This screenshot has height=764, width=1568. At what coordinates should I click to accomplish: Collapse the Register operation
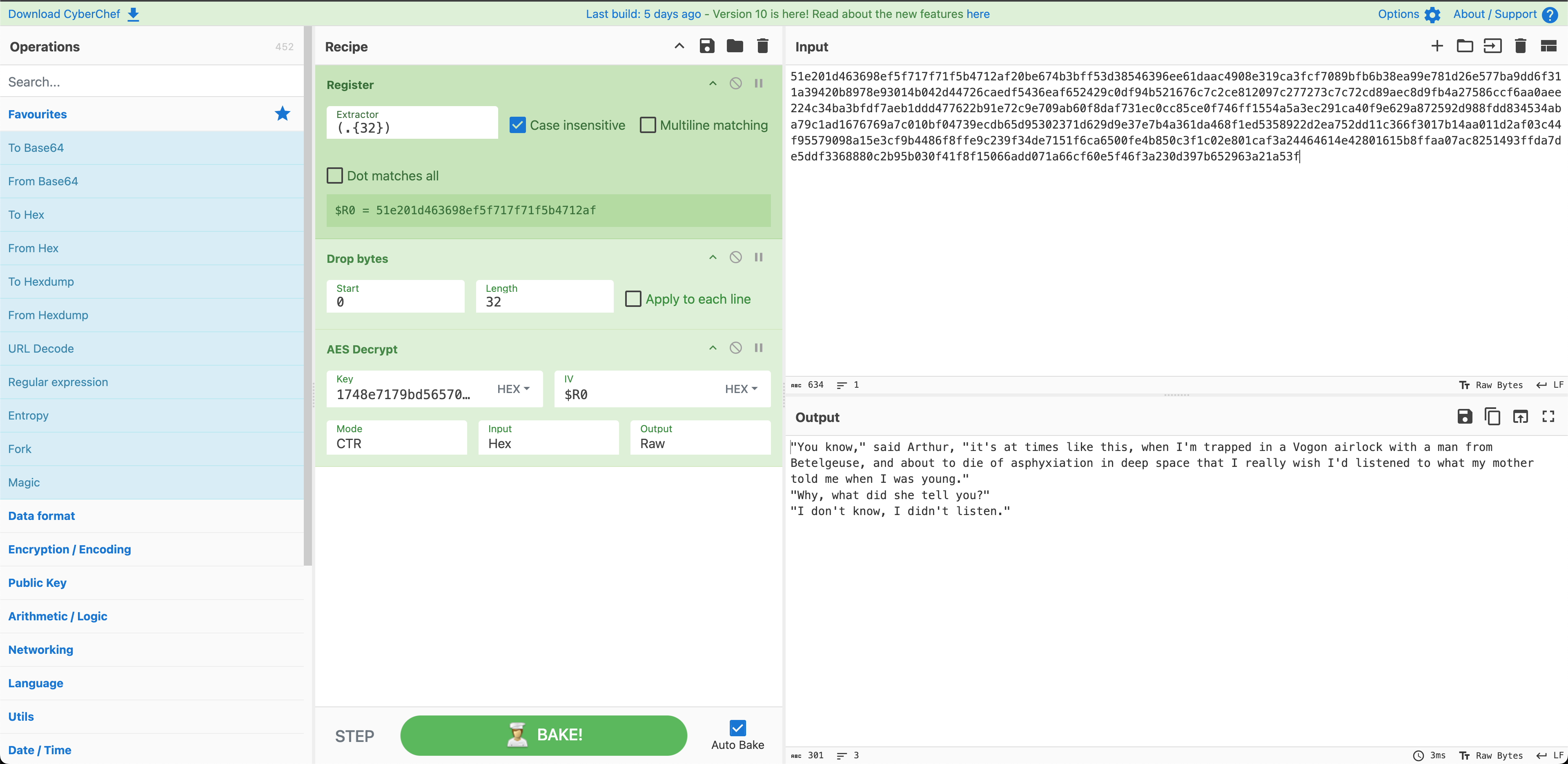click(x=712, y=84)
